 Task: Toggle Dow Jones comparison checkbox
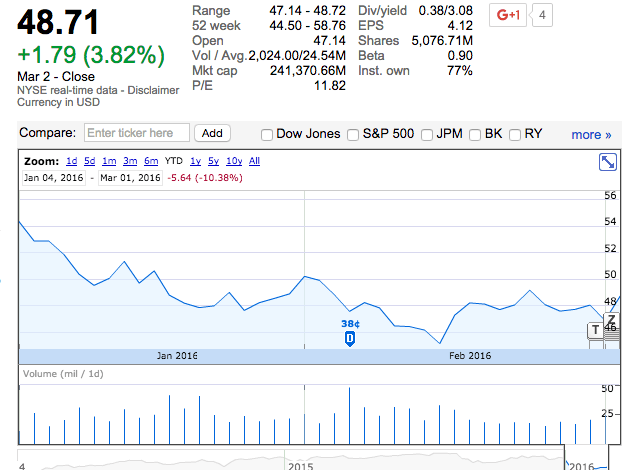click(x=267, y=135)
